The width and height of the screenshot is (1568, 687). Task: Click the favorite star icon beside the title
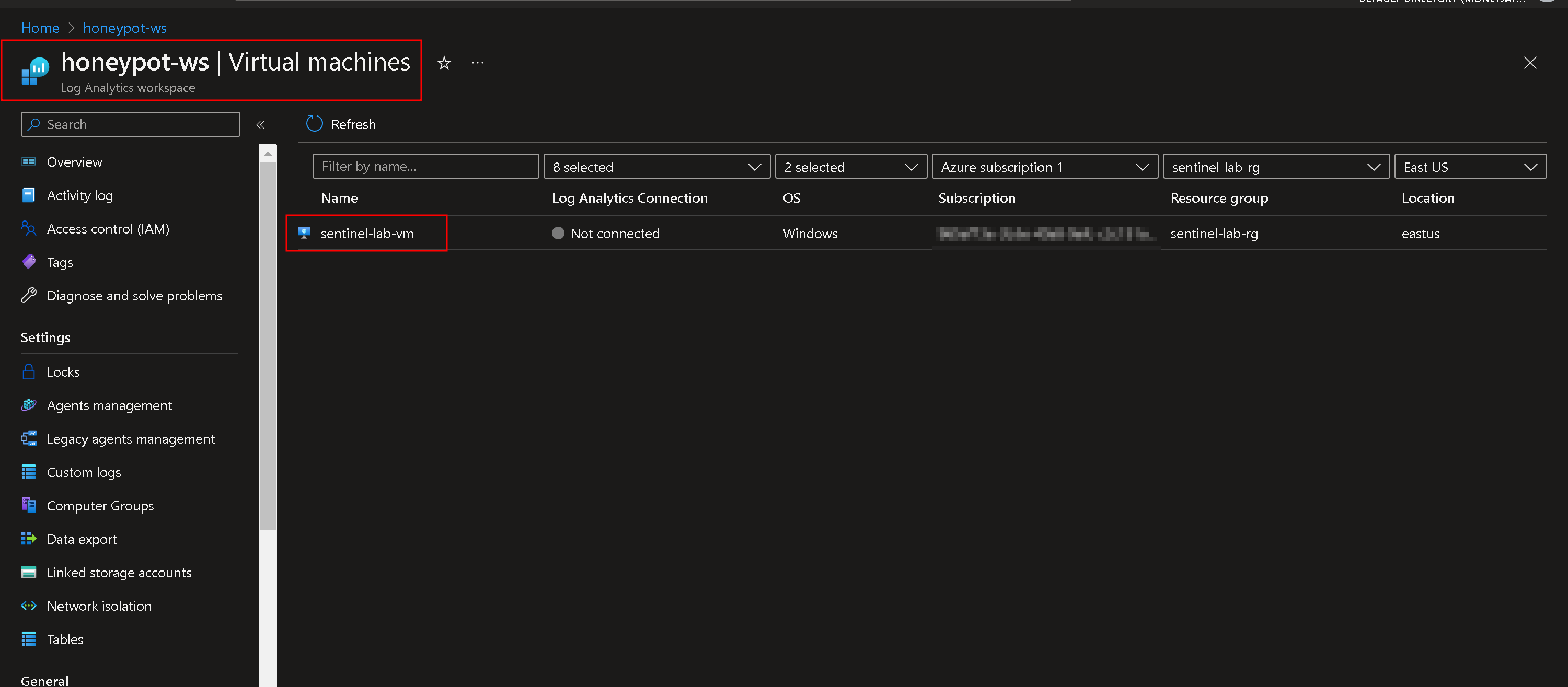point(444,63)
